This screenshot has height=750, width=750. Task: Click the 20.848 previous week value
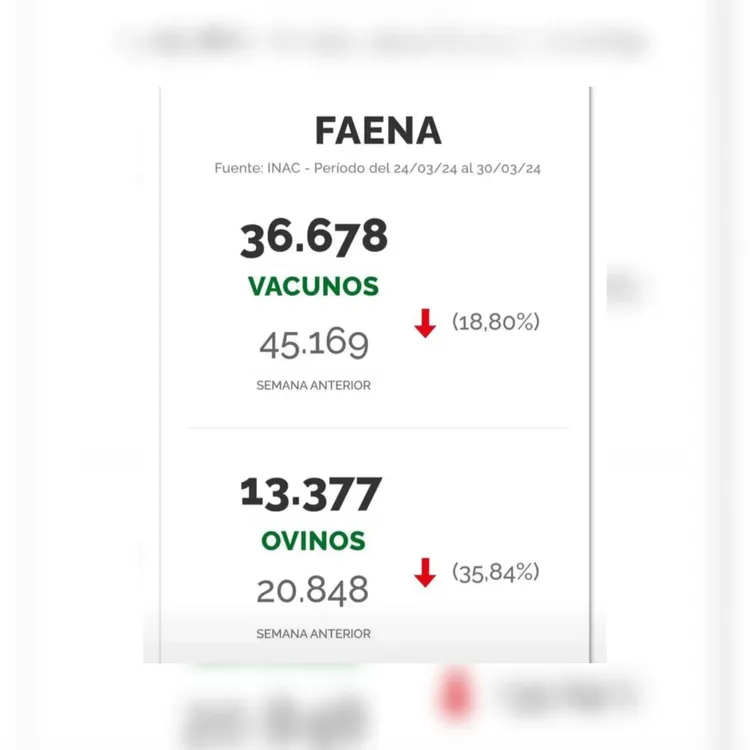pyautogui.click(x=313, y=590)
